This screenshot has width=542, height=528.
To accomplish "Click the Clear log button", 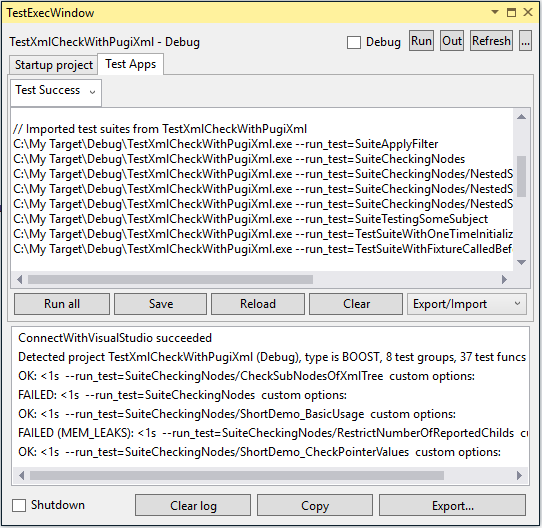I will pos(193,505).
